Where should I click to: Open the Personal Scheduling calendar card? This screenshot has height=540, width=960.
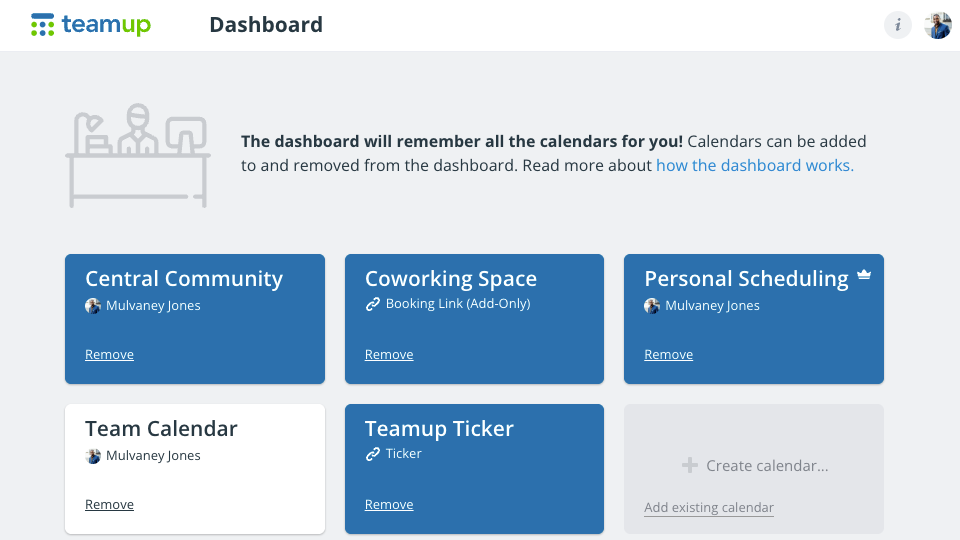(x=746, y=279)
